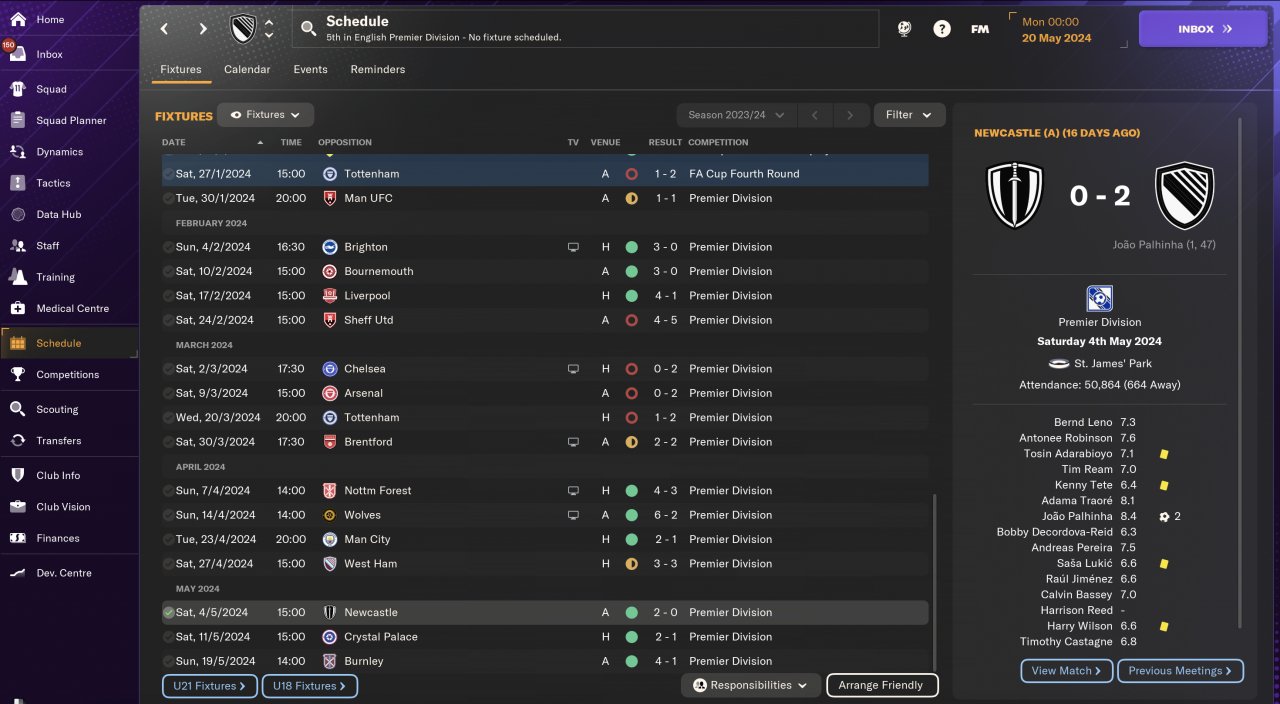The image size is (1280, 704).
Task: Sort fixtures by the Date column arrow
Action: click(x=261, y=143)
